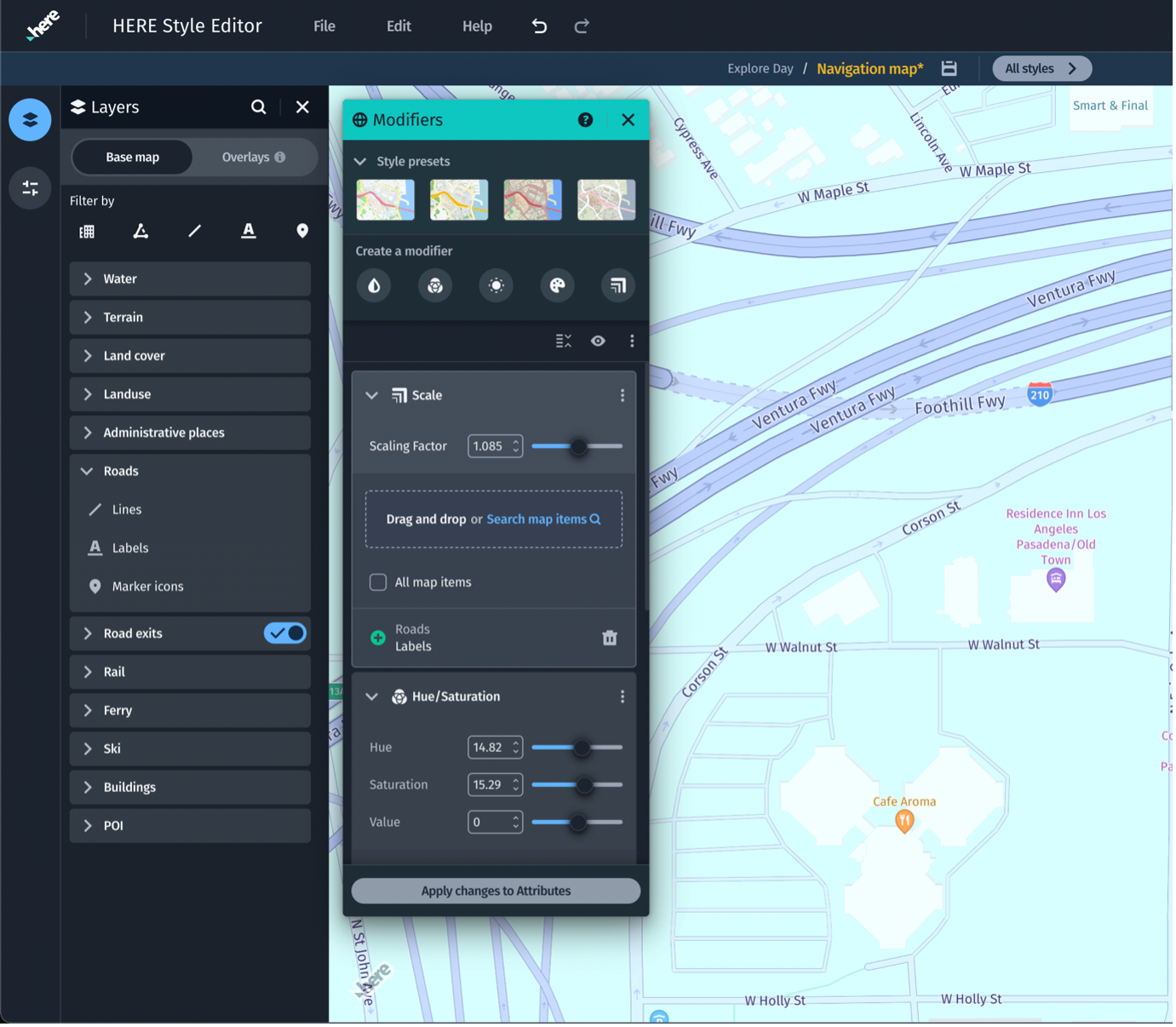
Task: Click Apply changes to Attributes button
Action: [x=496, y=892]
